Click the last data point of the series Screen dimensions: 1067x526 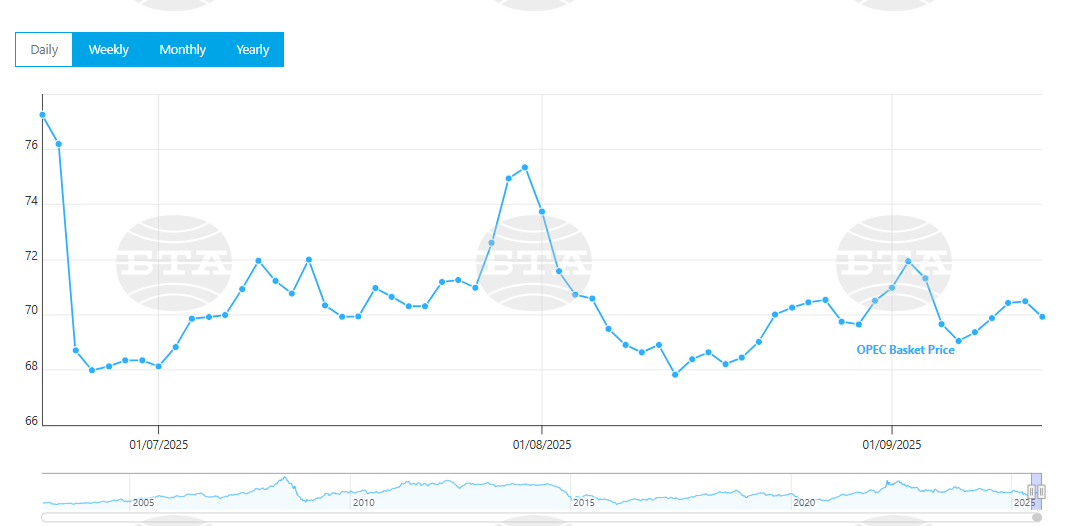click(1042, 317)
